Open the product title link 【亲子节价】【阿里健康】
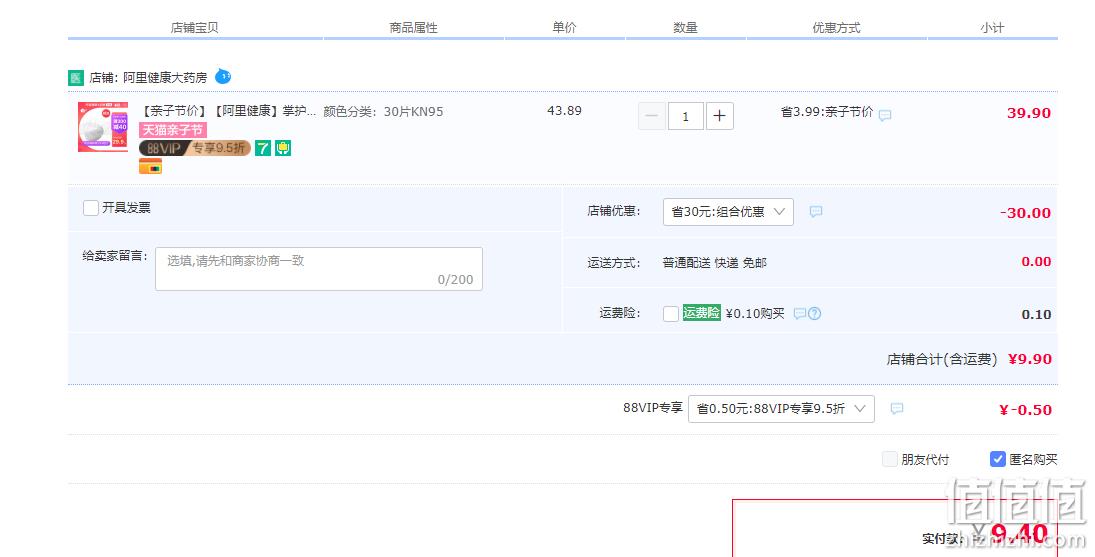 228,111
